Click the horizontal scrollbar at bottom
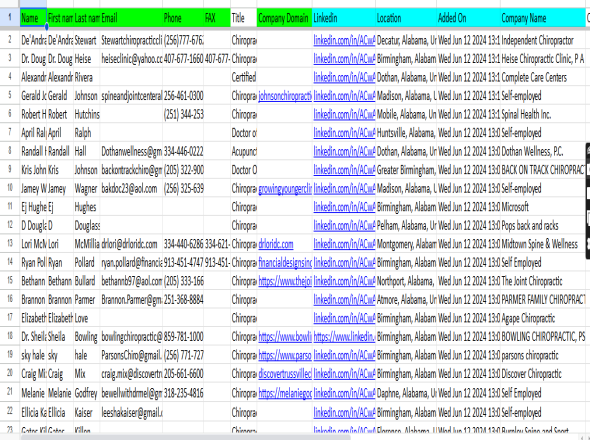This screenshot has height=440, width=590. tap(186, 437)
